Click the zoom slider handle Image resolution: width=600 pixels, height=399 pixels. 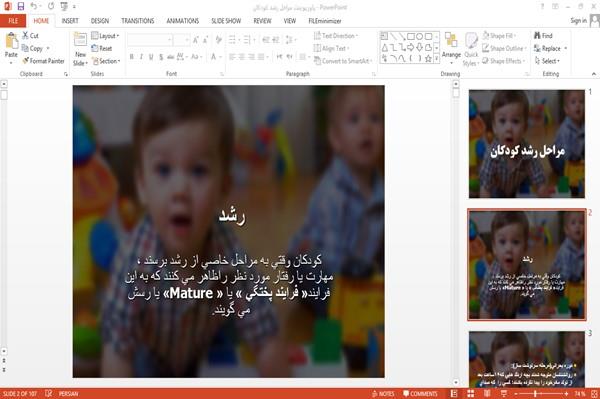(x=535, y=394)
